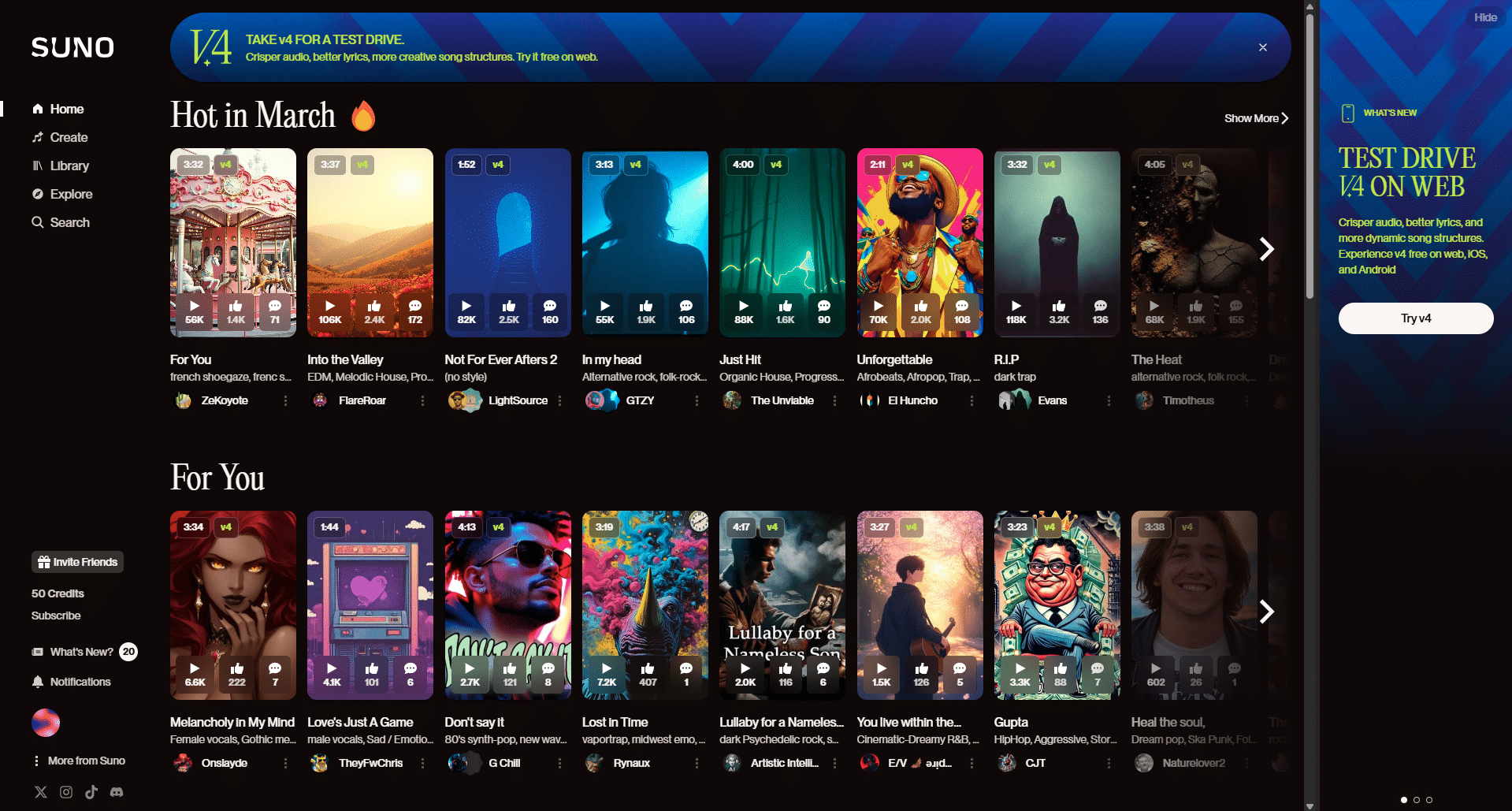The image size is (1512, 811).
Task: Play the Gupta song
Action: (1020, 675)
